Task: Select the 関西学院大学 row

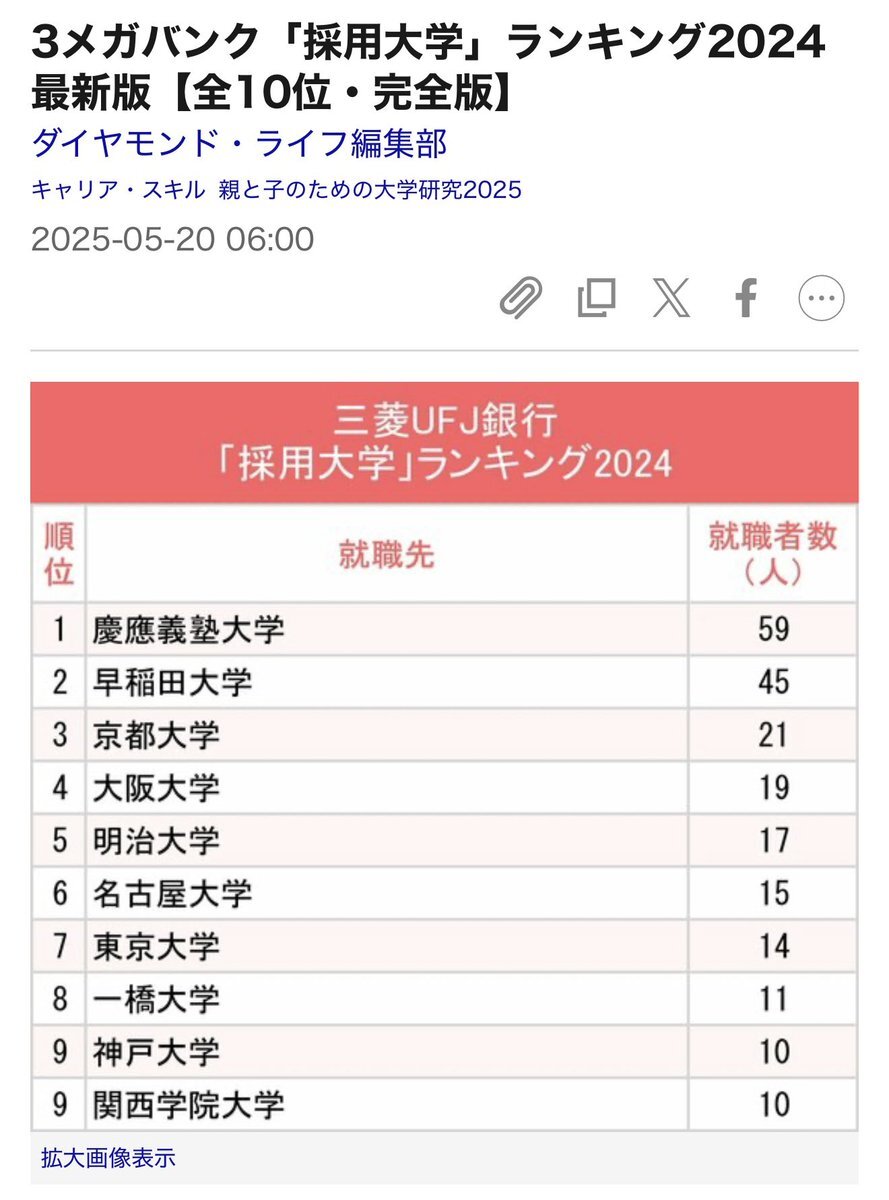Action: coord(444,1104)
